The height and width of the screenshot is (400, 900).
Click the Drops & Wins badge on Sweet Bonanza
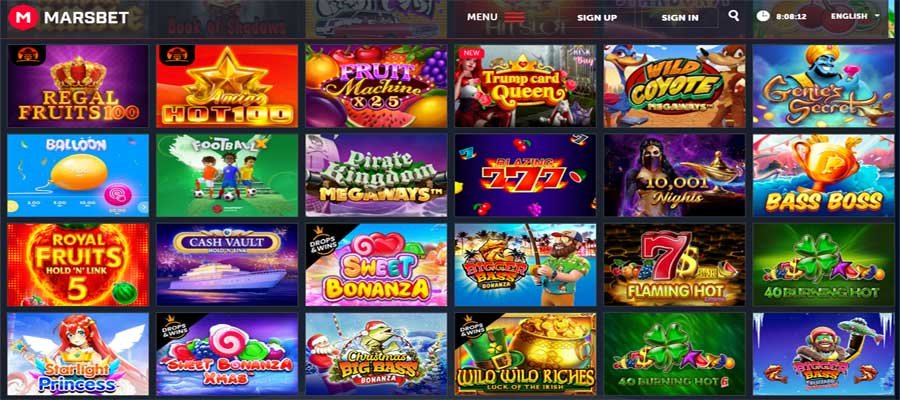click(317, 236)
